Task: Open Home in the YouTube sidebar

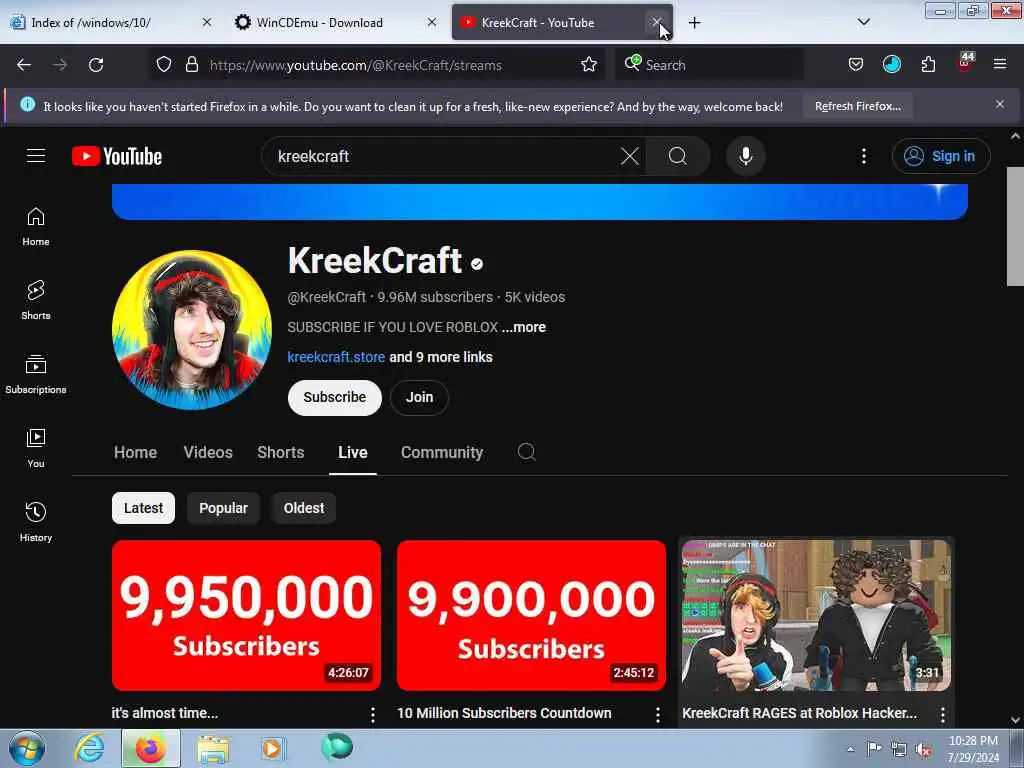Action: [x=36, y=227]
